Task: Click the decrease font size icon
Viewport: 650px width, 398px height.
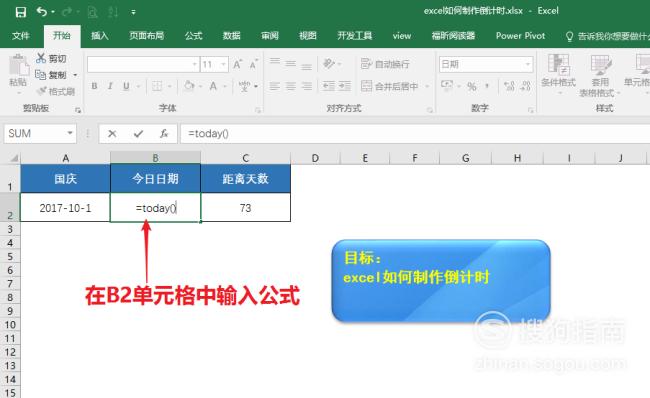Action: pos(253,64)
